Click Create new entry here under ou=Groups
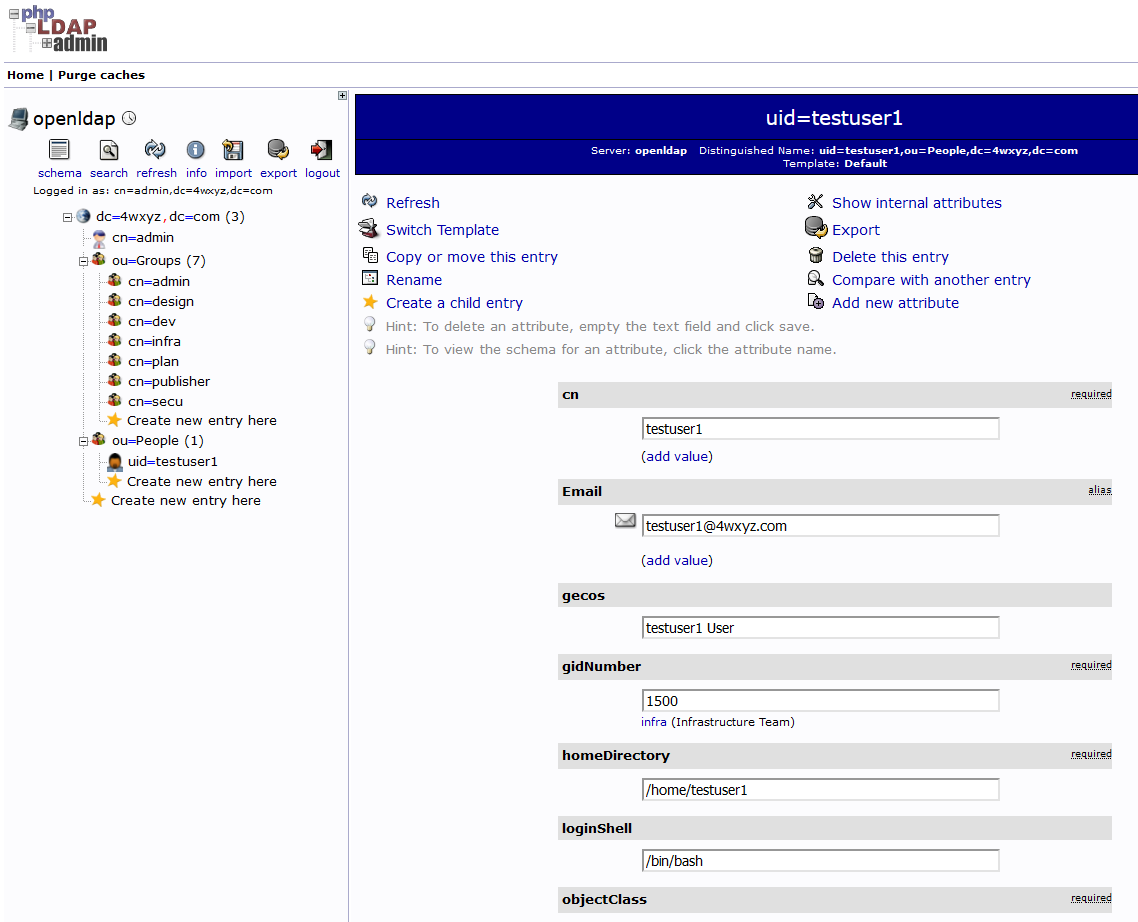 [202, 420]
